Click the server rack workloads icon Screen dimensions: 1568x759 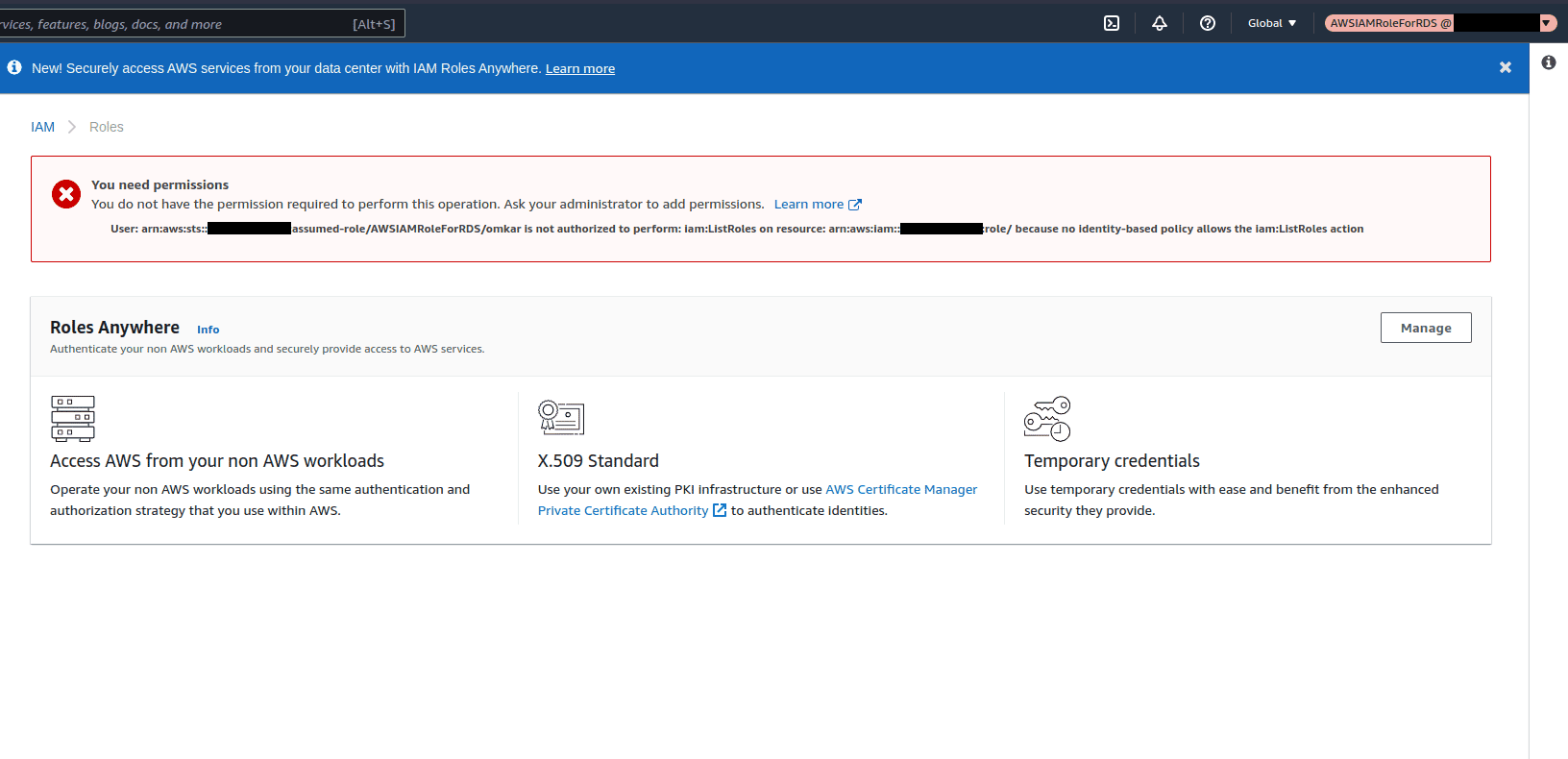point(73,419)
